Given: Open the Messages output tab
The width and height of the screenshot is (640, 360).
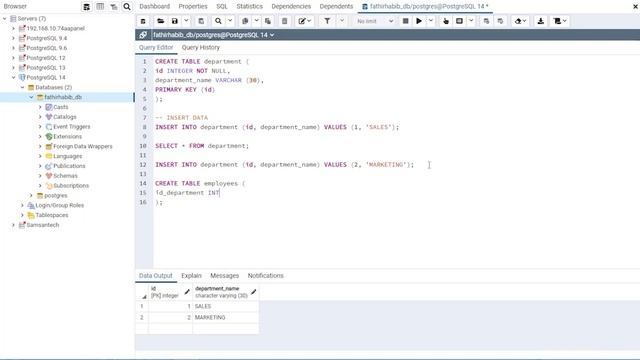Looking at the screenshot, I should pyautogui.click(x=224, y=276).
